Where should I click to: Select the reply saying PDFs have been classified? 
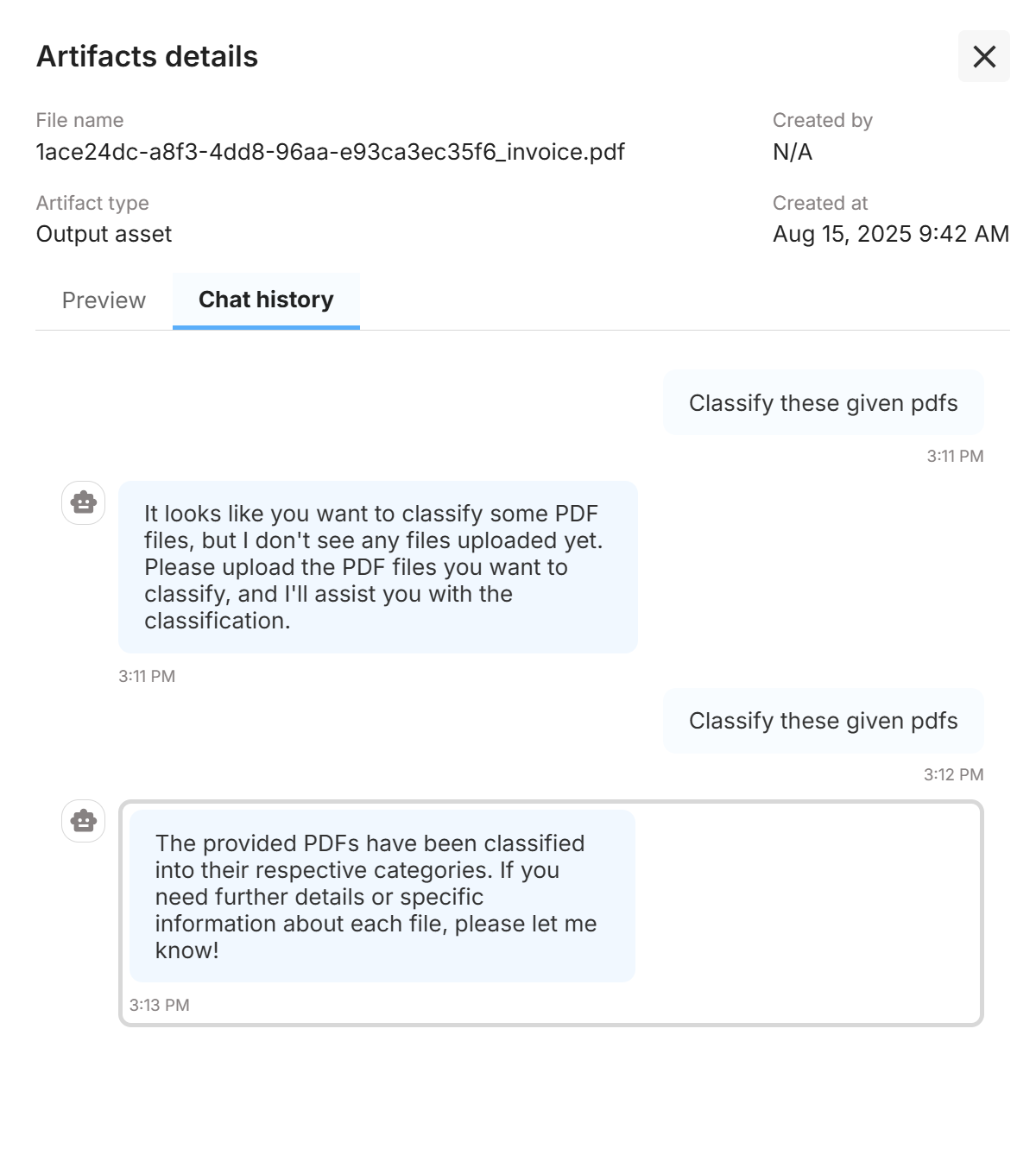click(x=382, y=896)
